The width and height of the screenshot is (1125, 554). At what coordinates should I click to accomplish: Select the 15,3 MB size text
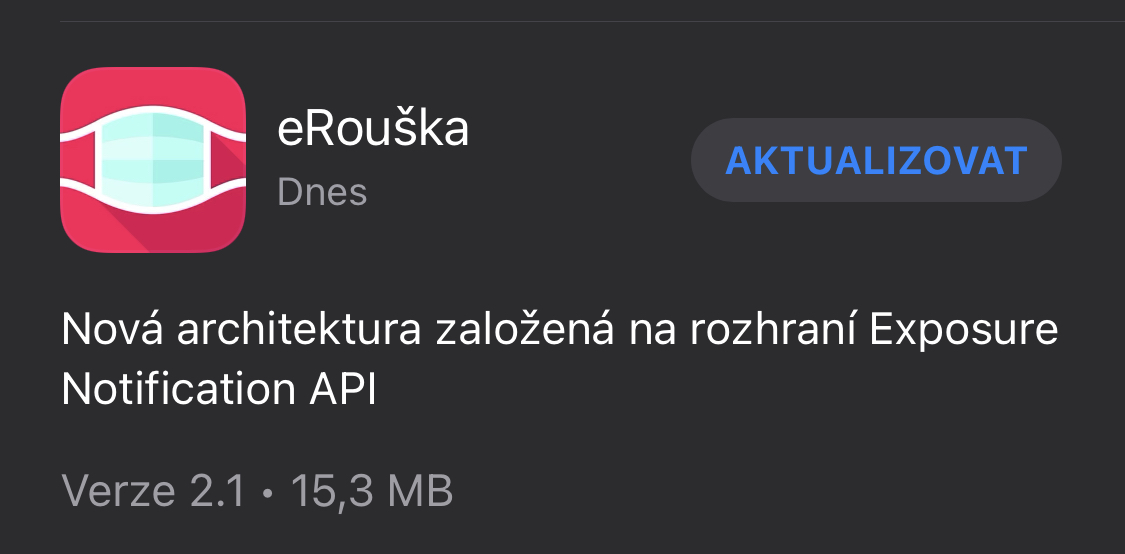372,492
